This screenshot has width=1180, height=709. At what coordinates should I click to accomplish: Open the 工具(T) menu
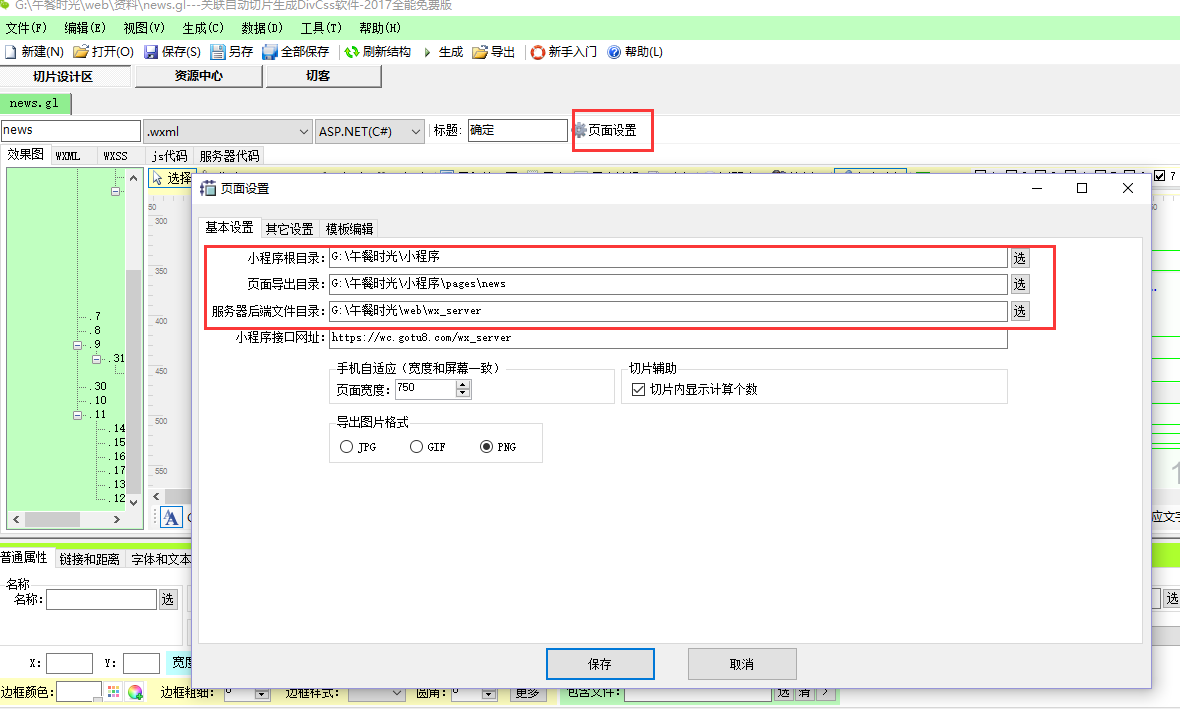tap(321, 28)
